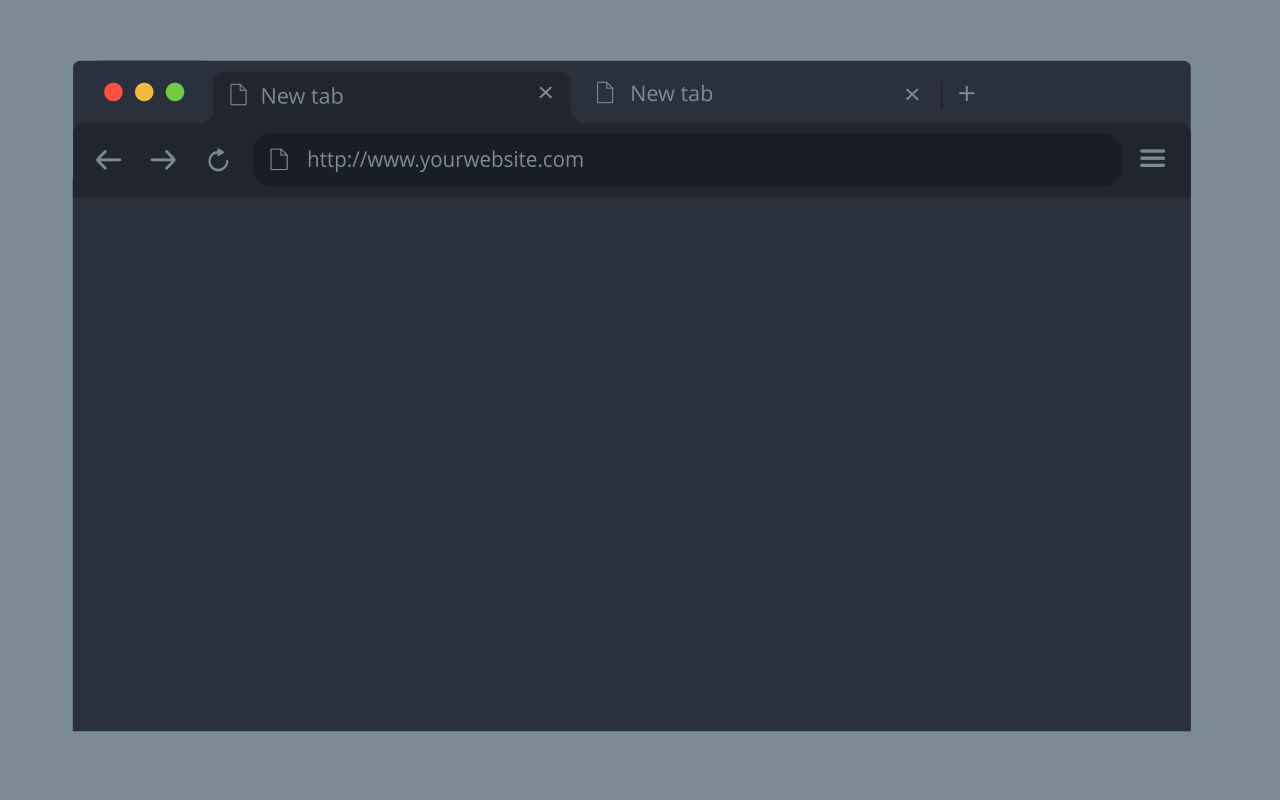Click the back navigation arrow

pyautogui.click(x=108, y=159)
